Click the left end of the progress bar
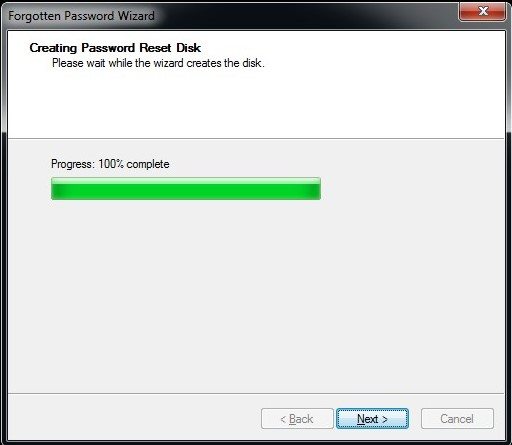This screenshot has width=512, height=445. pyautogui.click(x=55, y=189)
